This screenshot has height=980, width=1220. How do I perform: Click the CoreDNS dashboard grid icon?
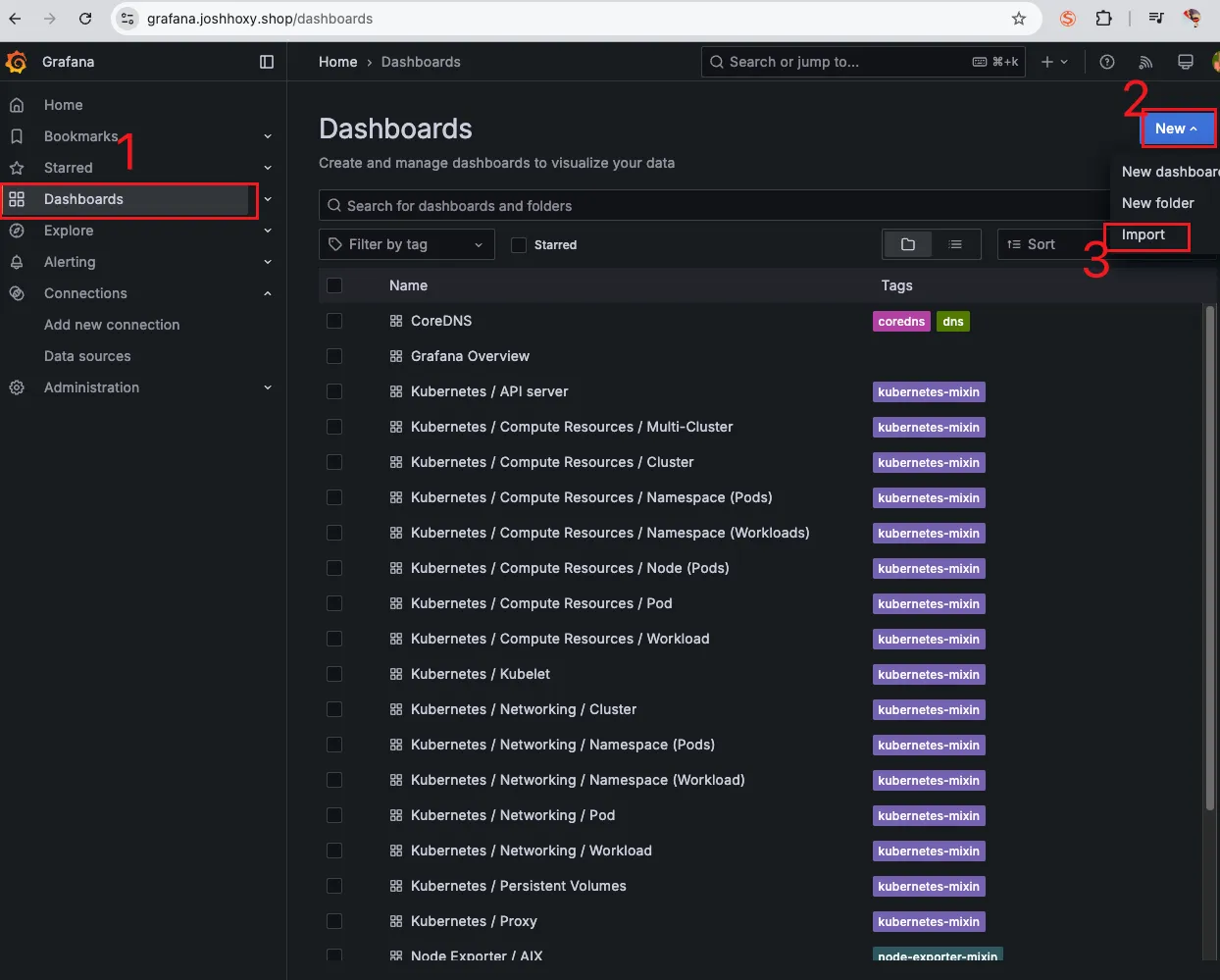(x=396, y=321)
